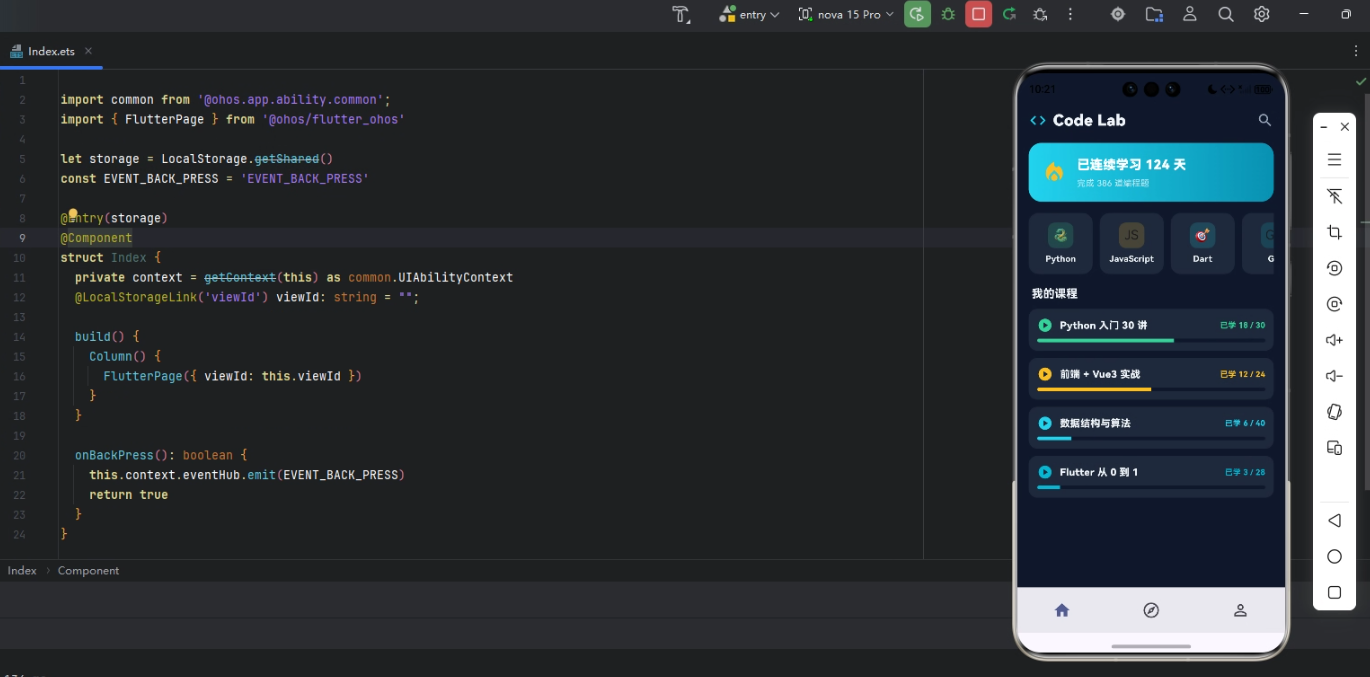Stop the running app with red button
The image size is (1370, 677).
pyautogui.click(x=979, y=14)
